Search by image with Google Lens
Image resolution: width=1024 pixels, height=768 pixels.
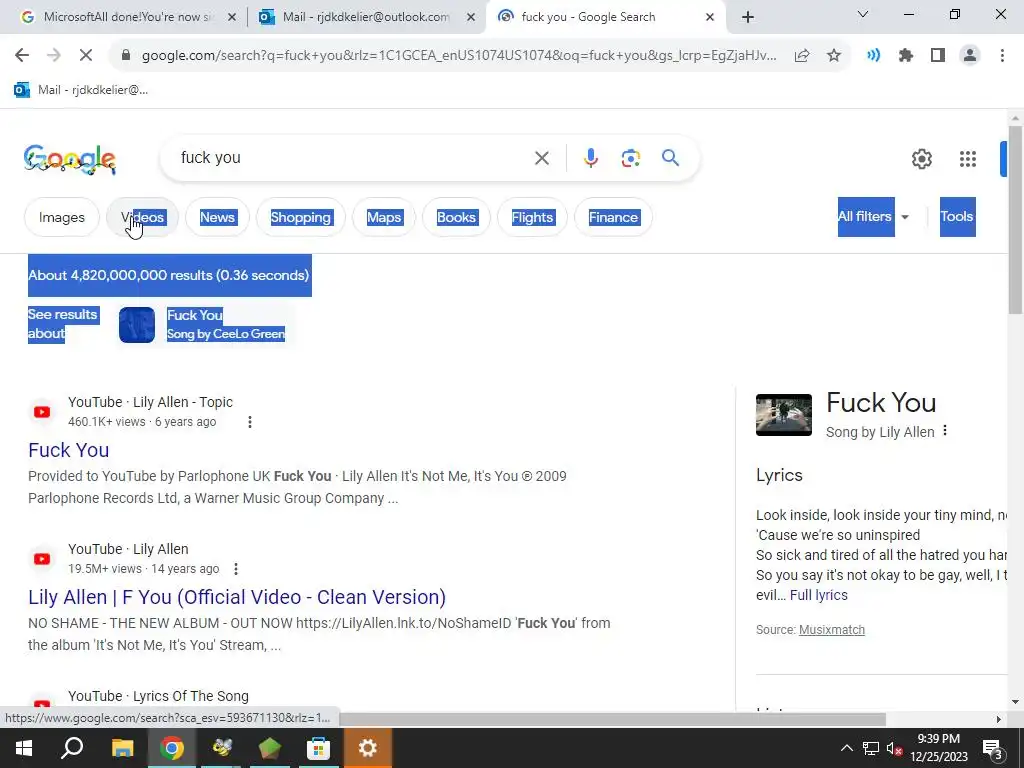pyautogui.click(x=630, y=158)
